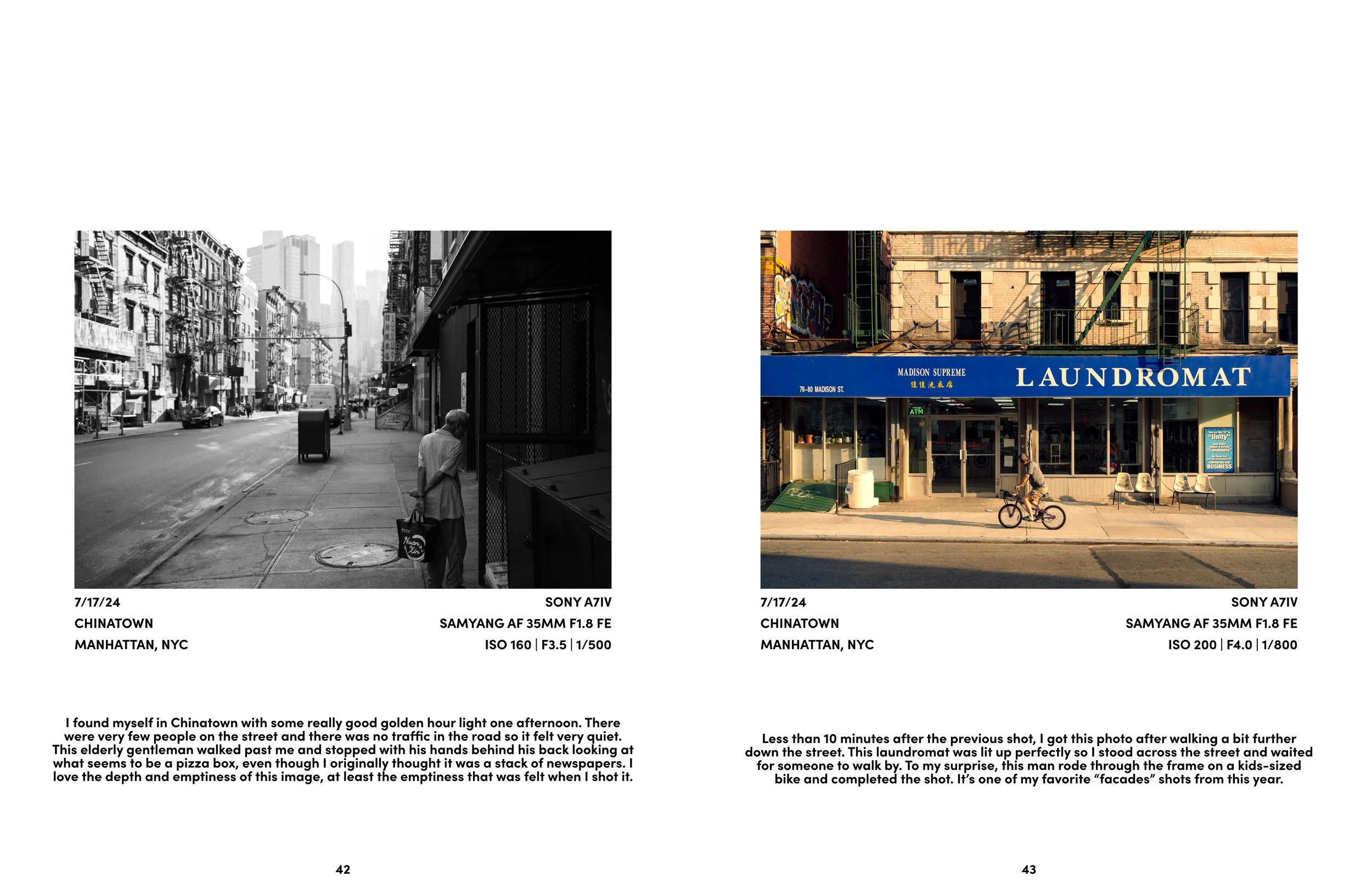Viewport: 1372px width, 888px height.
Task: Click the mailbox on the sidewalk
Action: [x=313, y=434]
